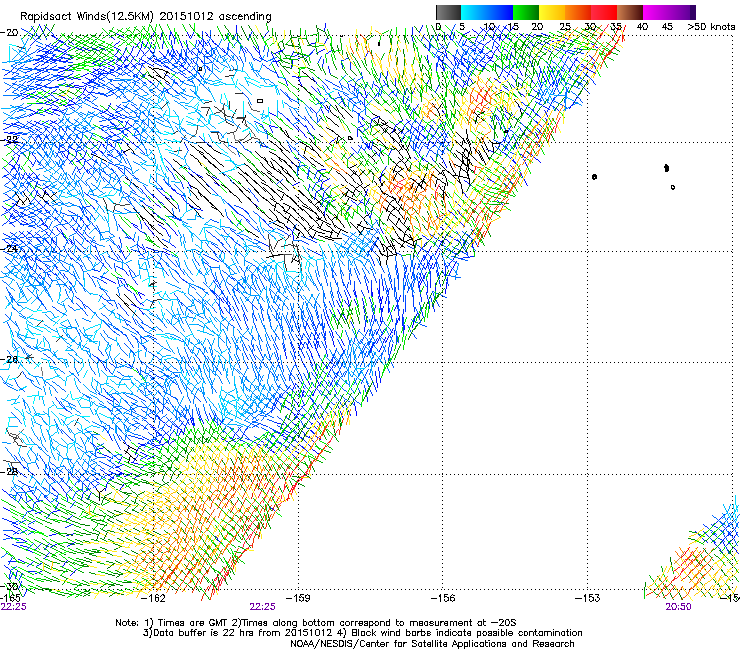Click the '-26' latitude axis label
The width and height of the screenshot is (740, 650).
click(x=9, y=359)
